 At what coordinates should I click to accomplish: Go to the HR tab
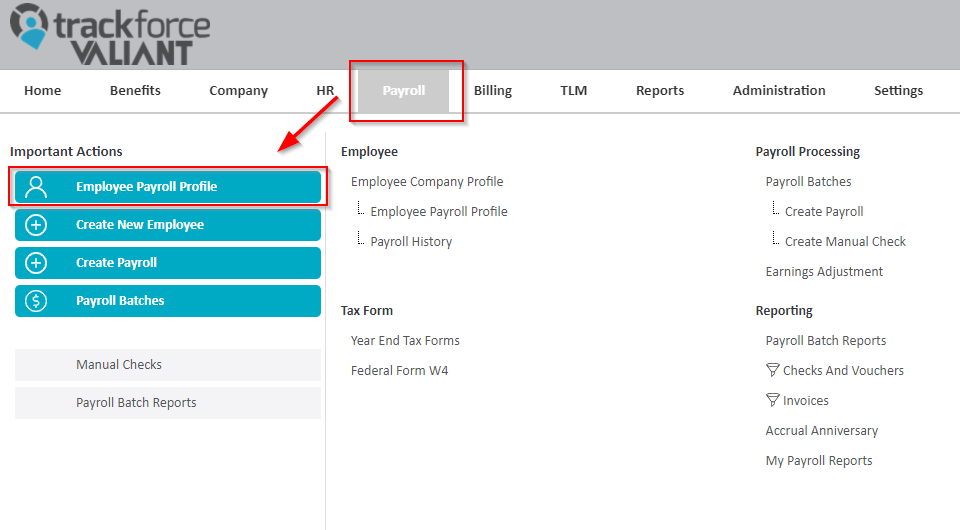coord(325,91)
